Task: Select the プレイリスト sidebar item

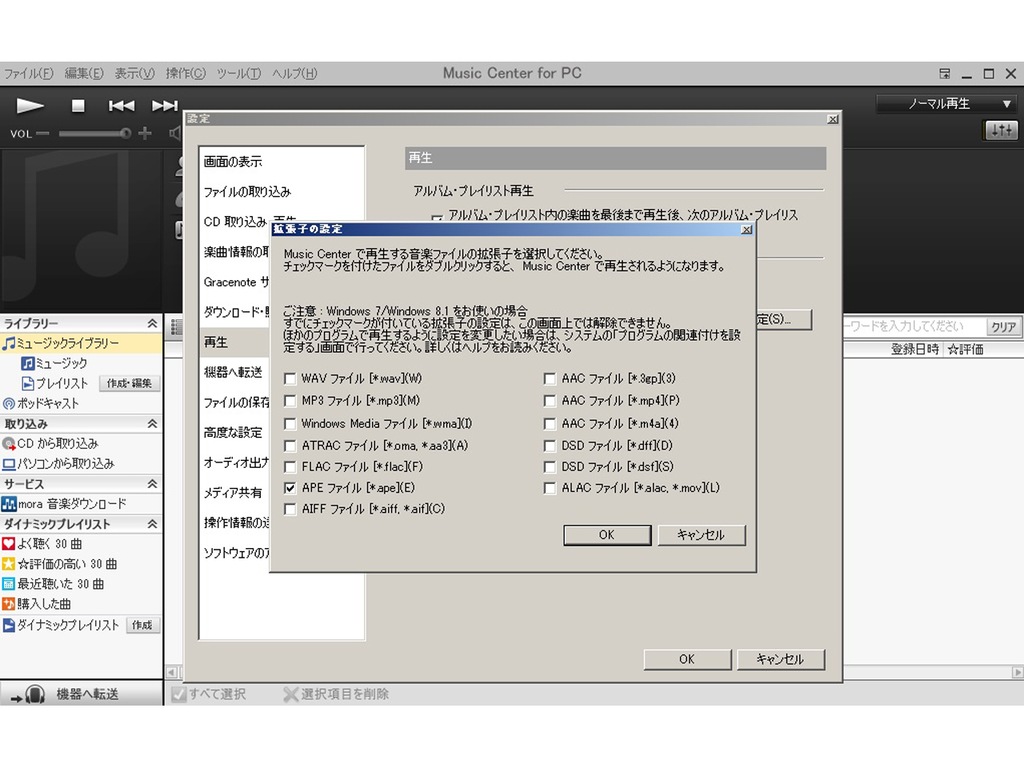Action: [55, 383]
